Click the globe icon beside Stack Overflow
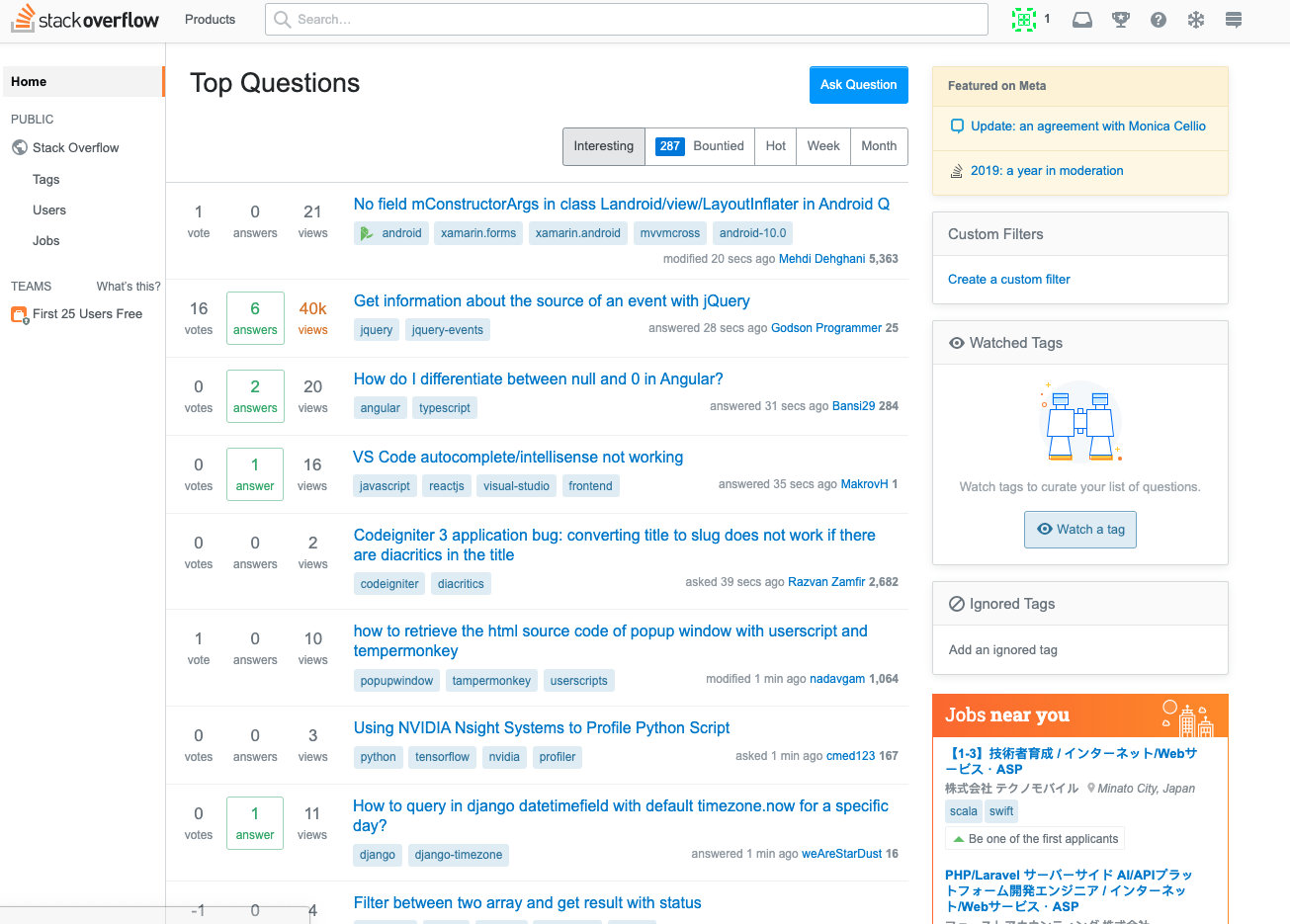This screenshot has width=1290, height=924. click(x=19, y=147)
